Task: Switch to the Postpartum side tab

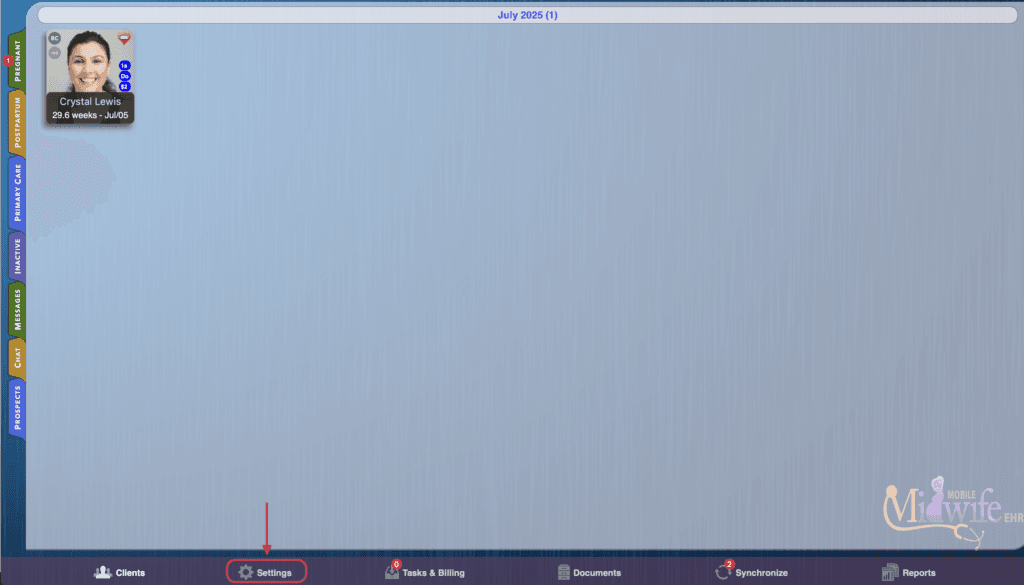Action: coord(17,123)
